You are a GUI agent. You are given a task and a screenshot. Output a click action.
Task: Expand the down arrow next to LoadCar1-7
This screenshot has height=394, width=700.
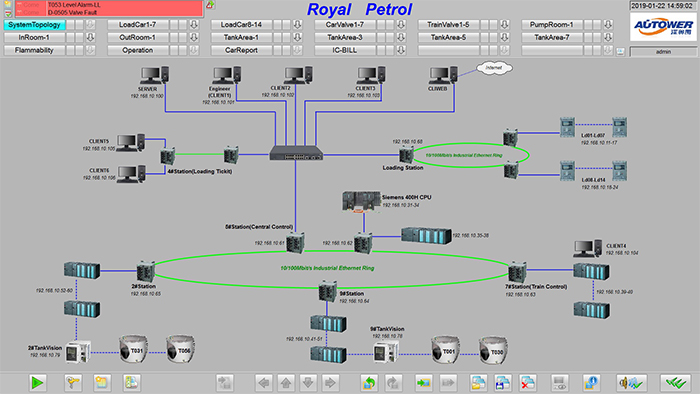click(194, 25)
